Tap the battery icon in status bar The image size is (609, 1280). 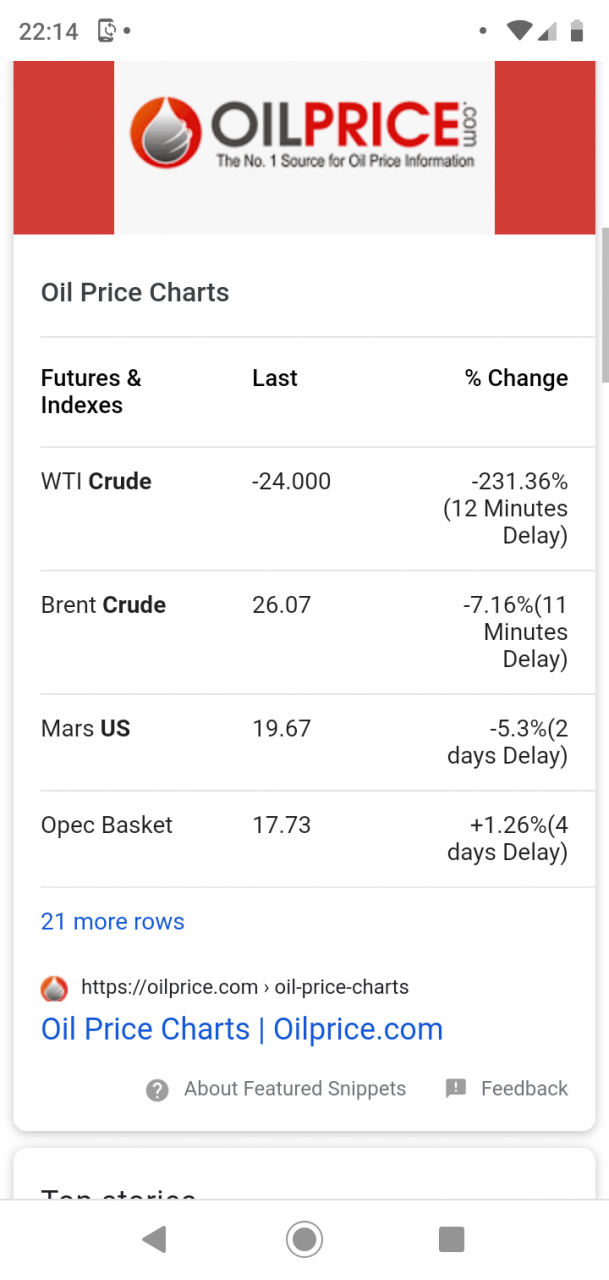576,31
